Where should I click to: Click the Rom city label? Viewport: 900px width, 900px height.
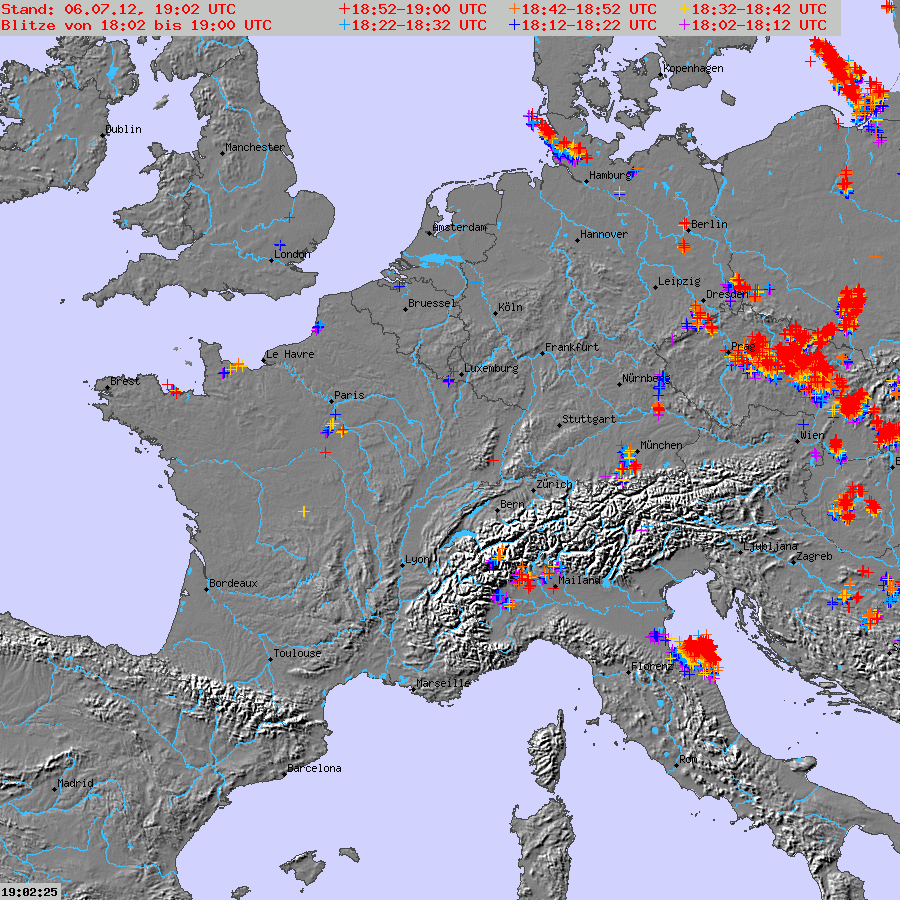pyautogui.click(x=688, y=759)
